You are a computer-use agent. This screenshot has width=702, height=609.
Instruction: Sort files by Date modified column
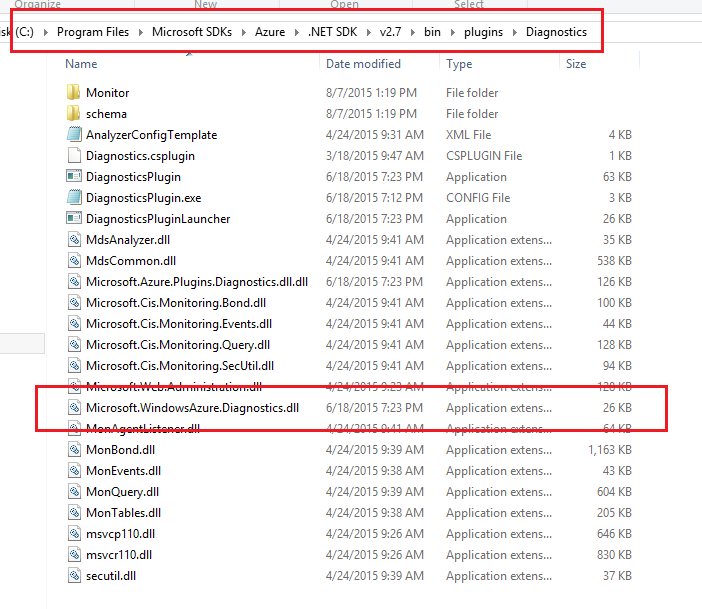click(363, 64)
